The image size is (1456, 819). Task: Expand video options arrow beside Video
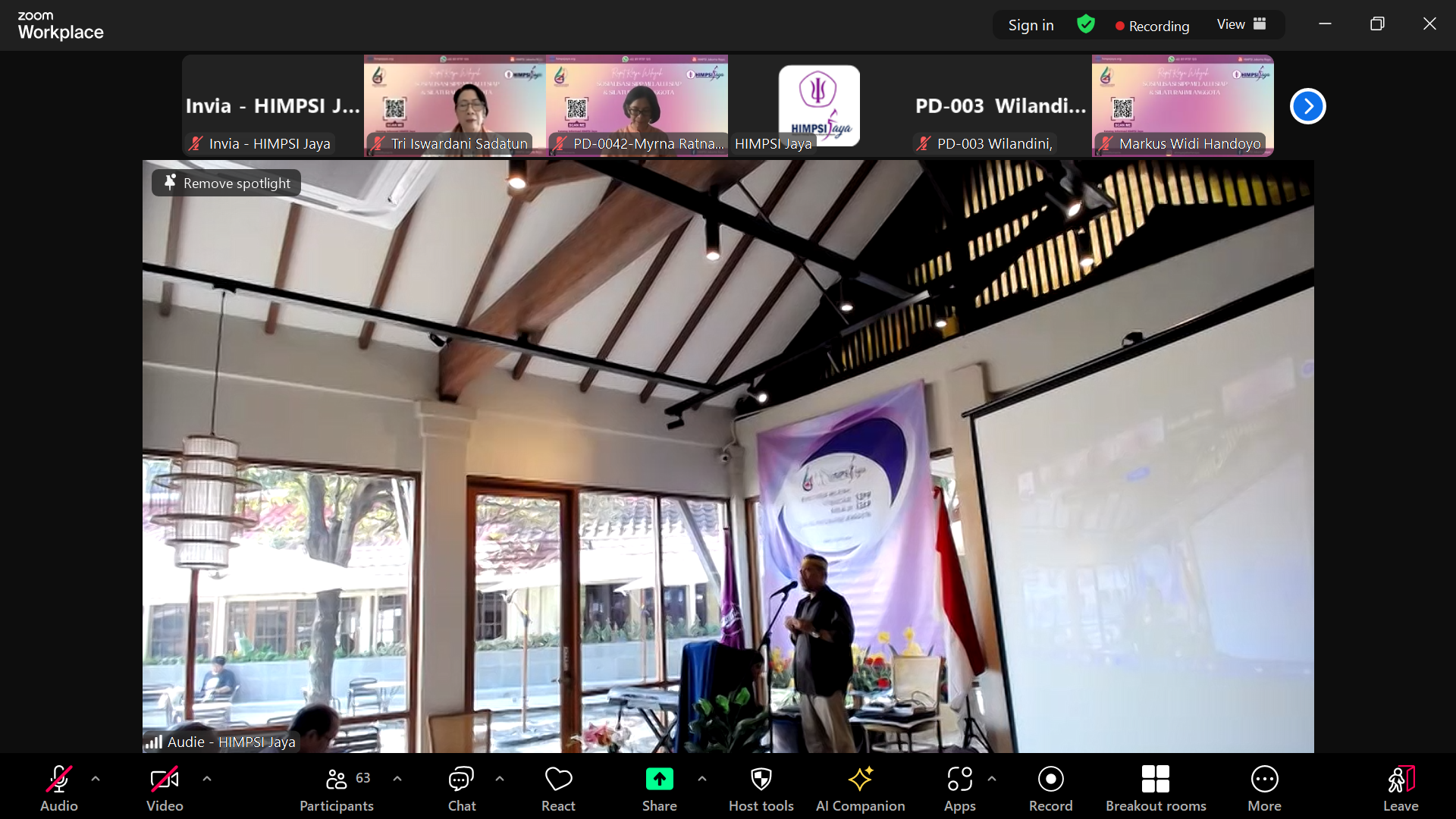pos(207,779)
